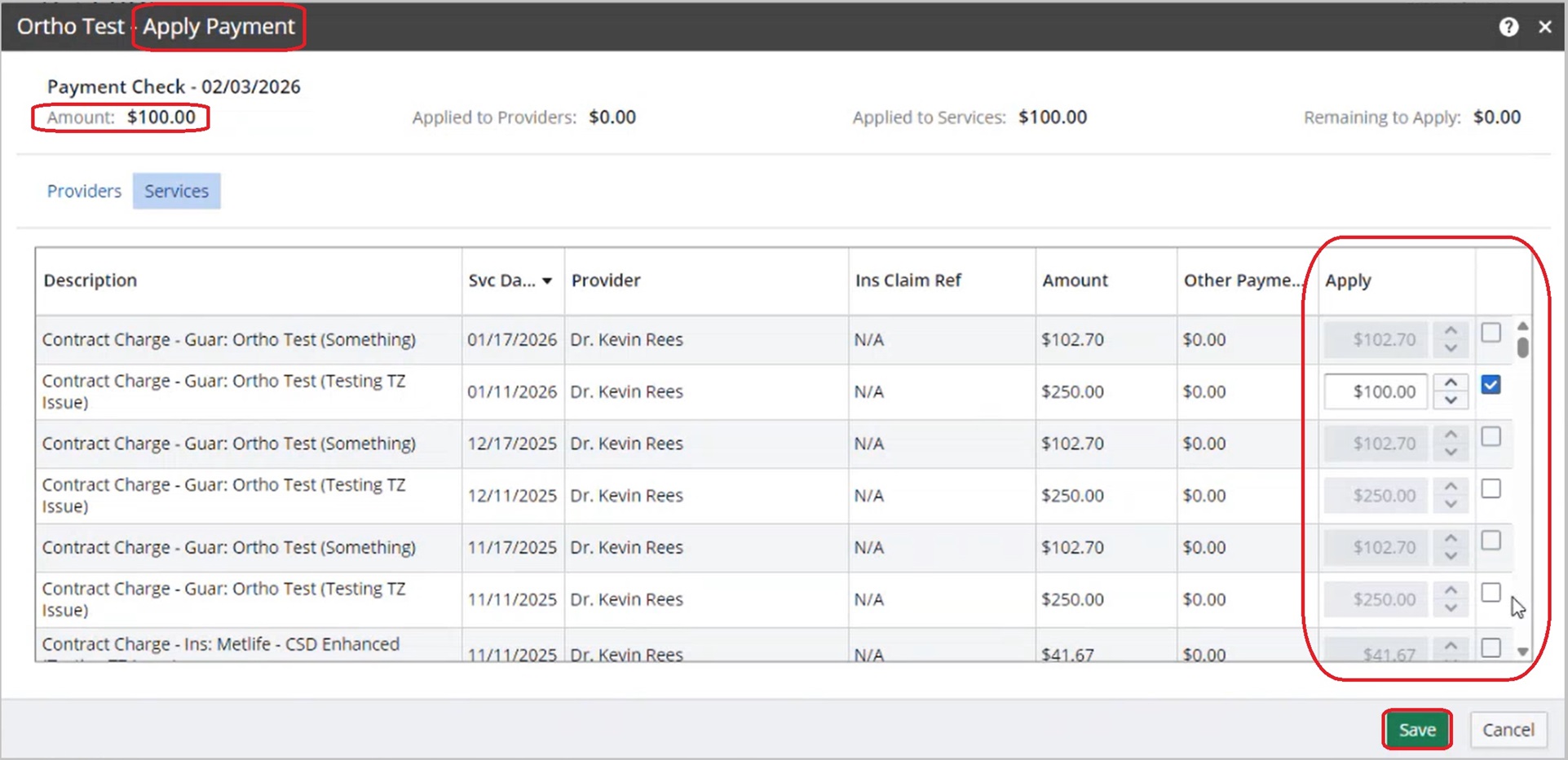Cancel the payment application
The image size is (1568, 760).
pyautogui.click(x=1507, y=730)
